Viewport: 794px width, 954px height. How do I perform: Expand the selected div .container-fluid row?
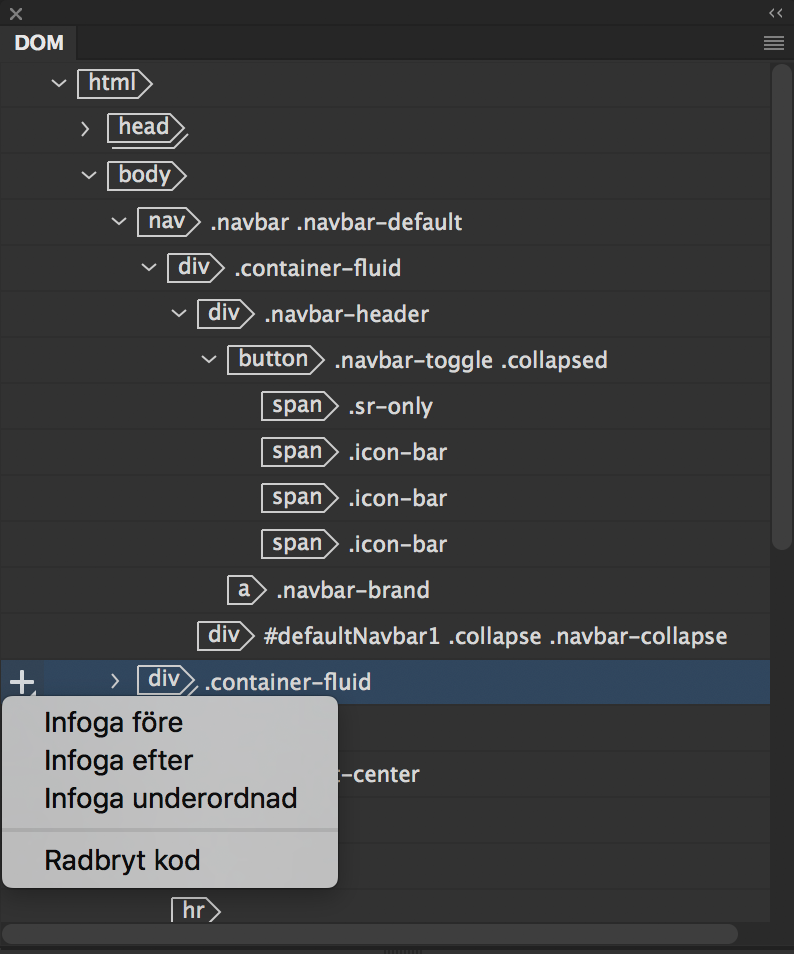click(x=115, y=681)
